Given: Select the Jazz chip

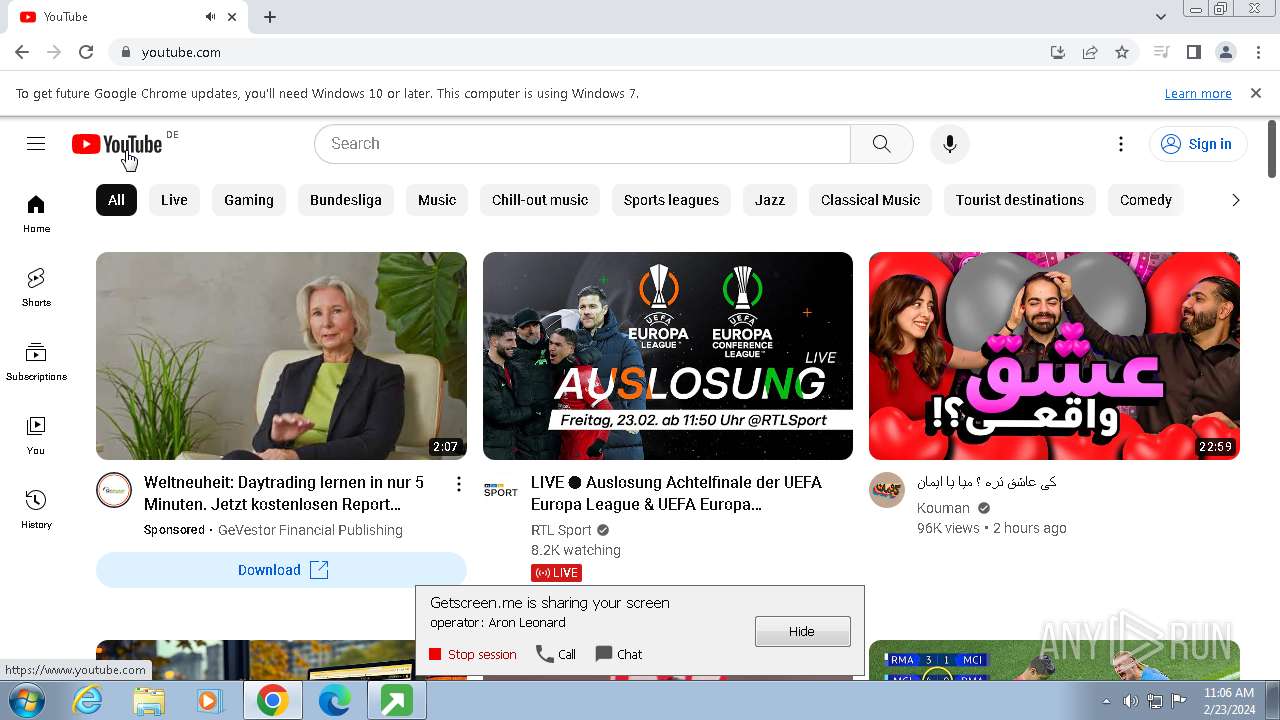Looking at the screenshot, I should coord(770,200).
